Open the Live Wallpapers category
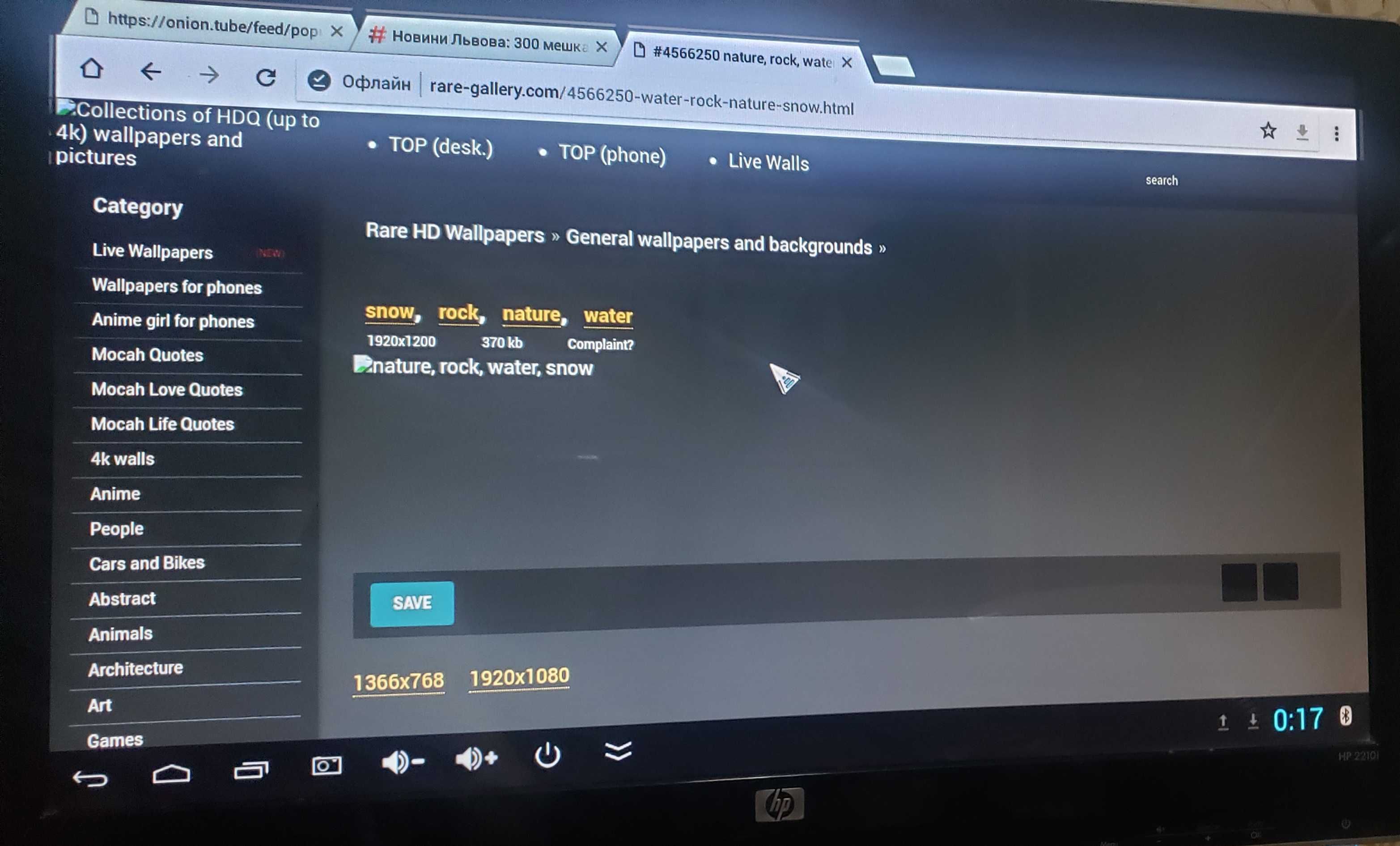The image size is (1400, 846). (152, 251)
